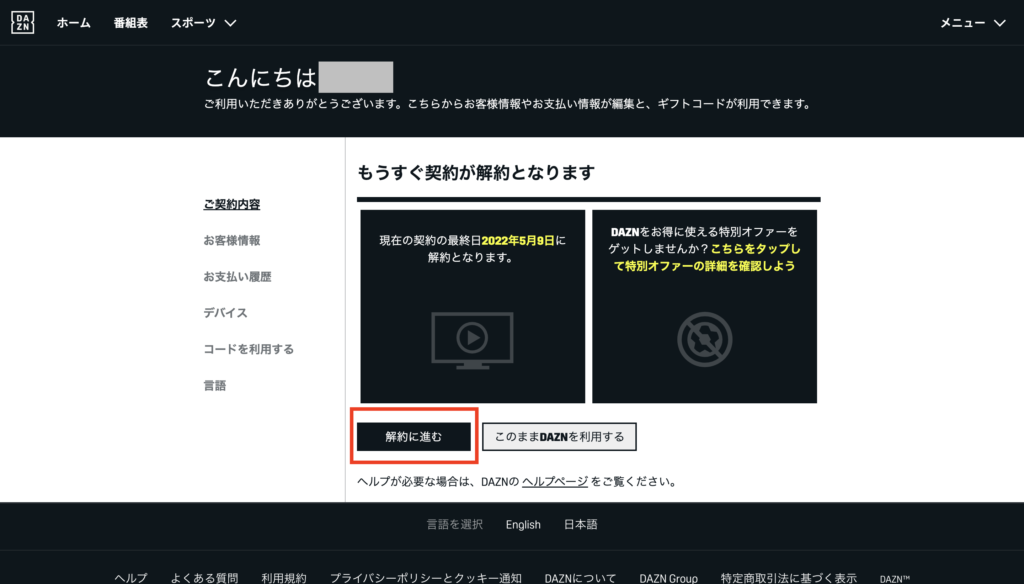Viewport: 1024px width, 584px height.
Task: Click the special offer card
Action: click(705, 306)
